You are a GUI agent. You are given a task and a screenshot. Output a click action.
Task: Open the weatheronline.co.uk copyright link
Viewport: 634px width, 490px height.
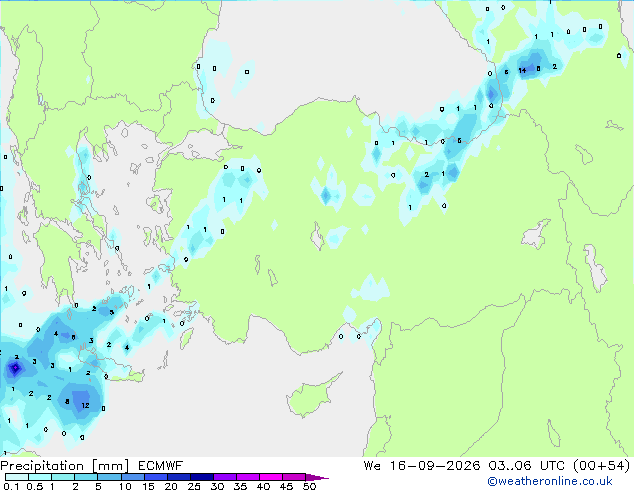[x=550, y=481]
